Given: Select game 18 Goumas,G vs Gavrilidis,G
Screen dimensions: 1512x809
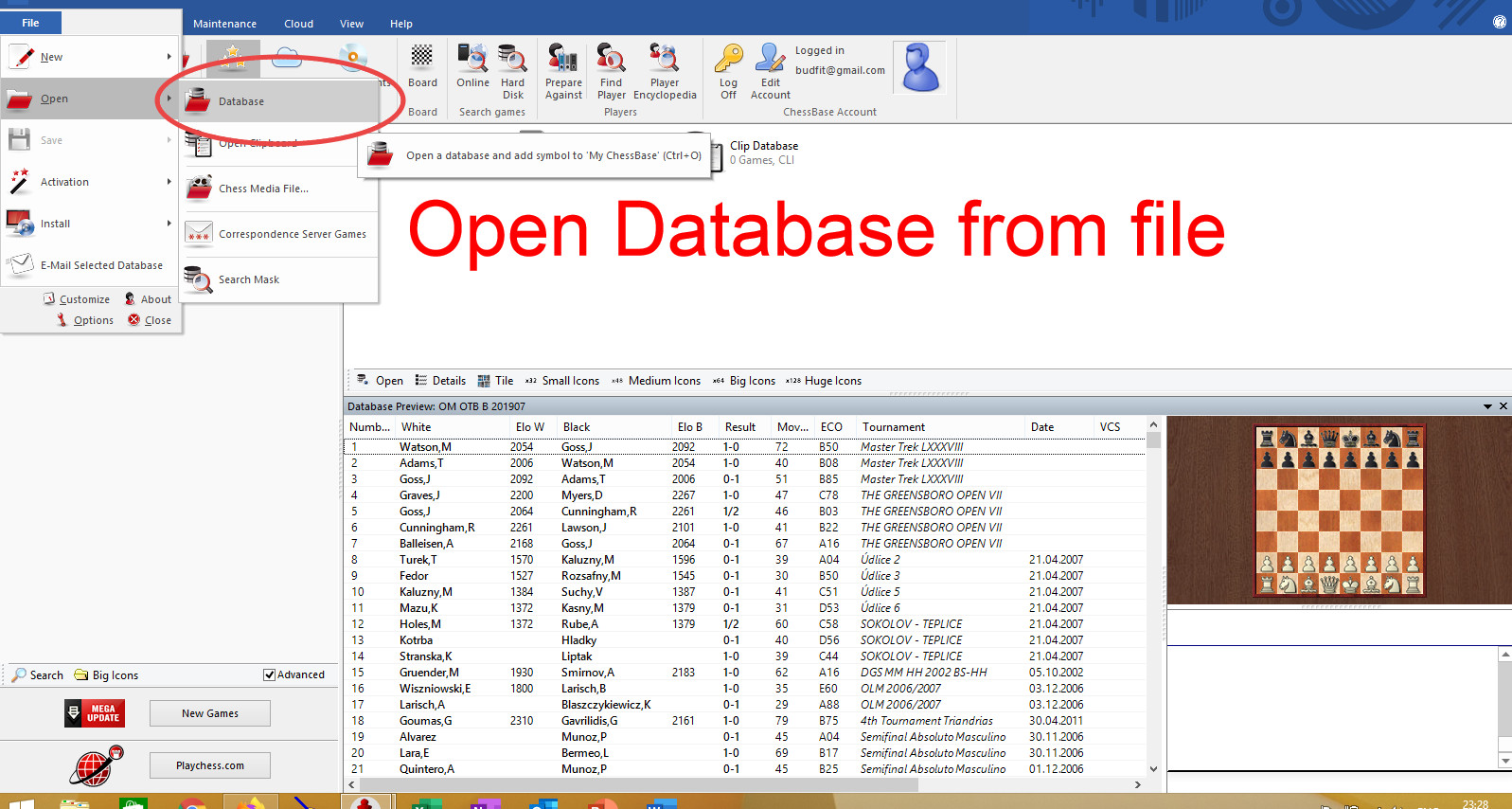Looking at the screenshot, I should (x=745, y=721).
